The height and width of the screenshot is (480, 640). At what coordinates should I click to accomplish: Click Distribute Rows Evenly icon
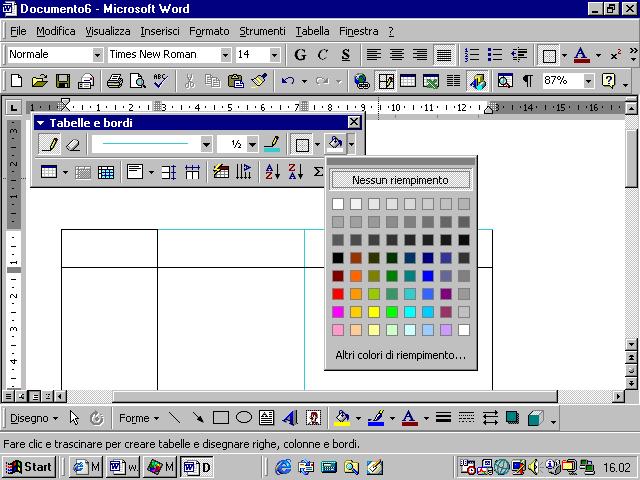169,172
